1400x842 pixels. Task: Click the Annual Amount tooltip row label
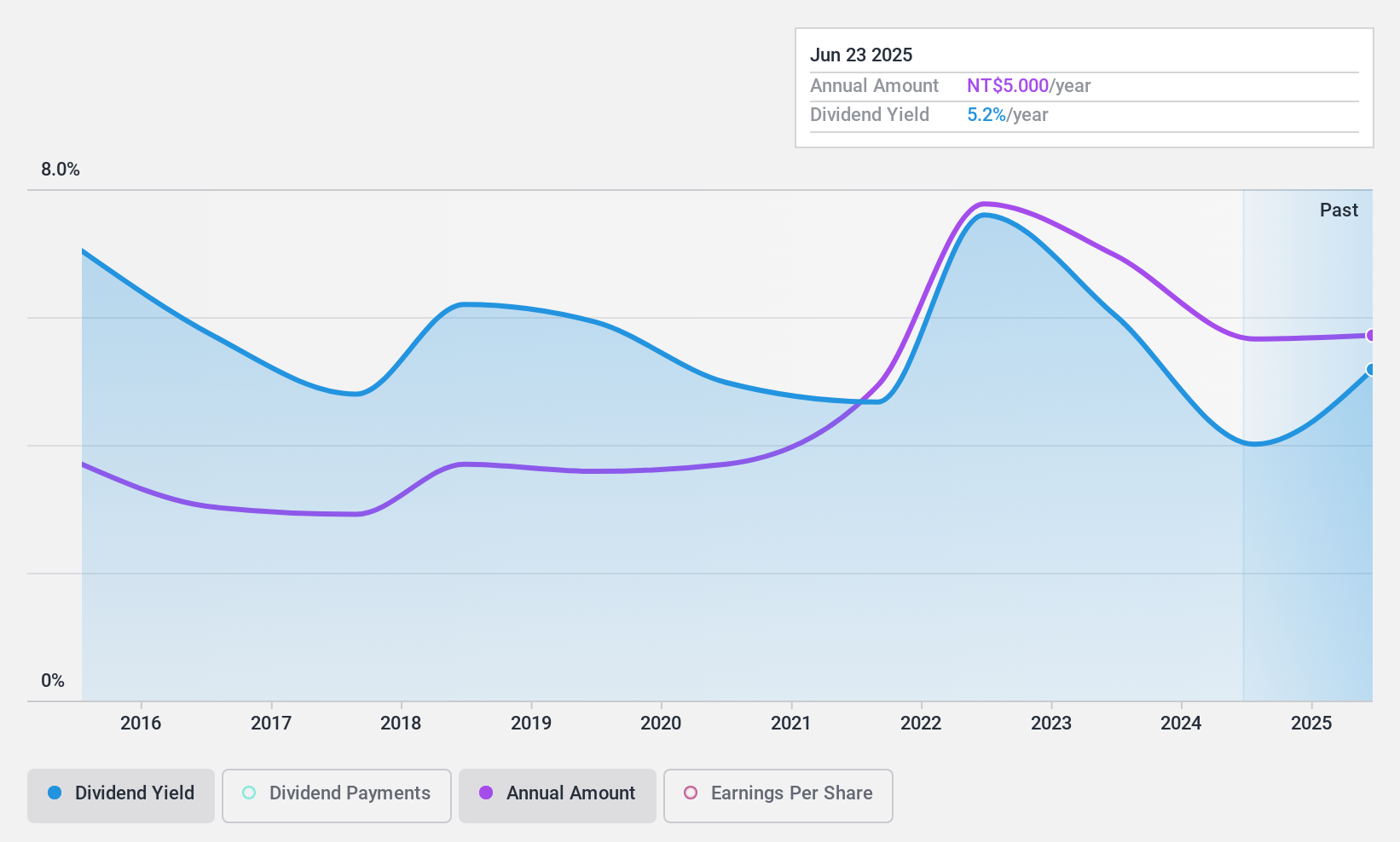[x=874, y=86]
